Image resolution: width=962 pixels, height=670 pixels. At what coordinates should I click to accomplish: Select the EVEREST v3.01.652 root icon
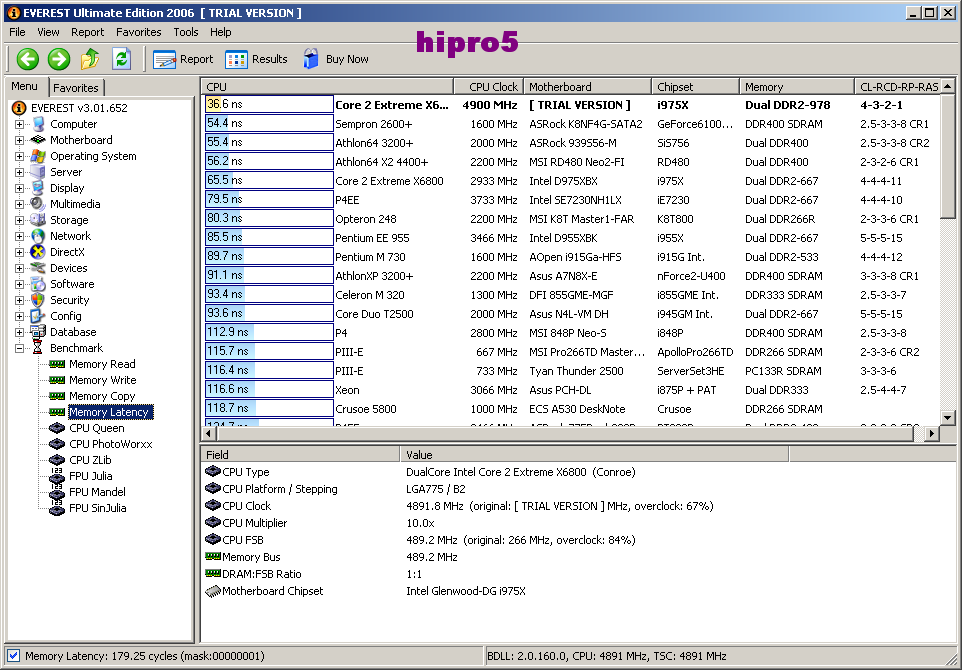pyautogui.click(x=20, y=108)
